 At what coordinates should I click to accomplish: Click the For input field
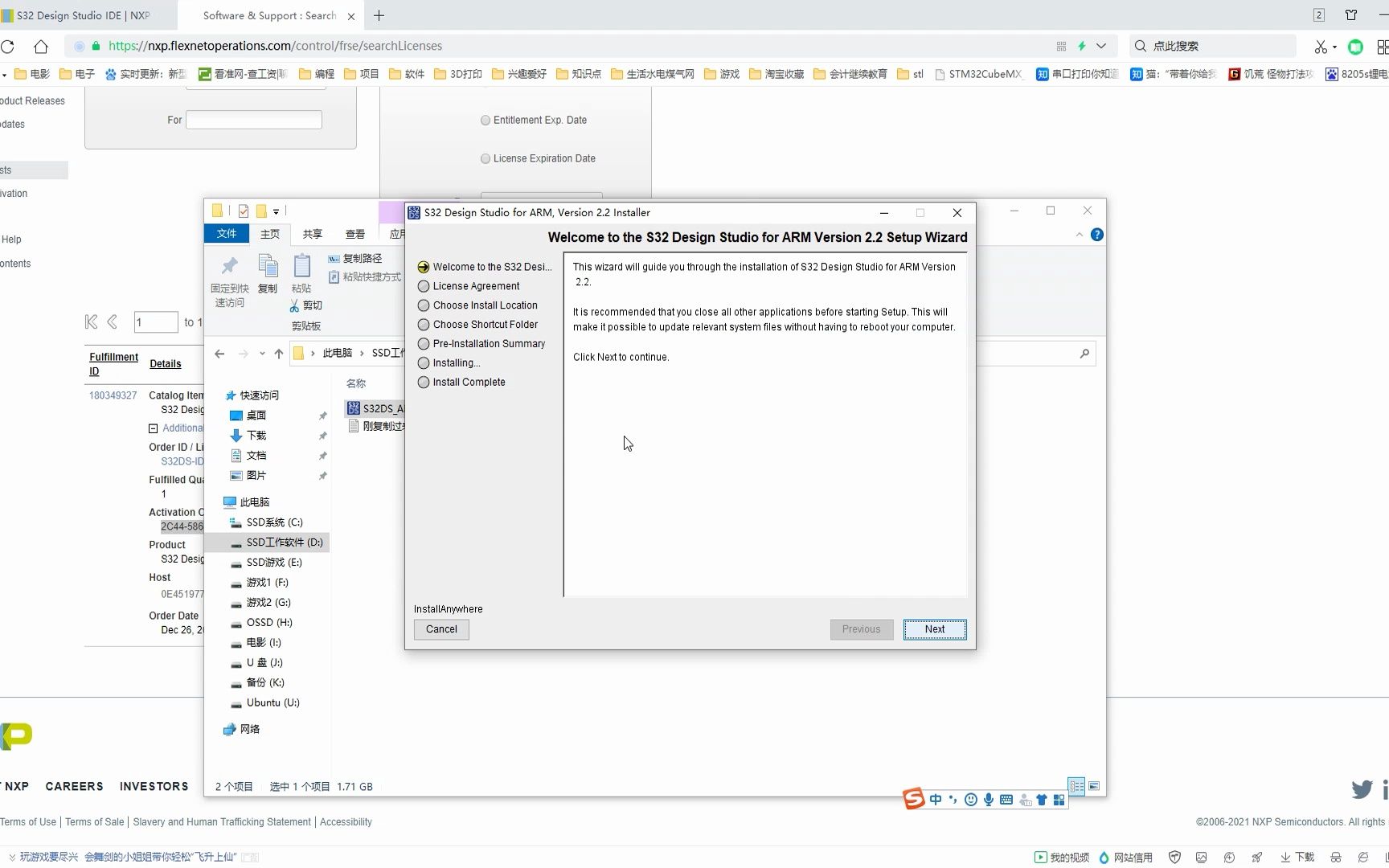[254, 120]
